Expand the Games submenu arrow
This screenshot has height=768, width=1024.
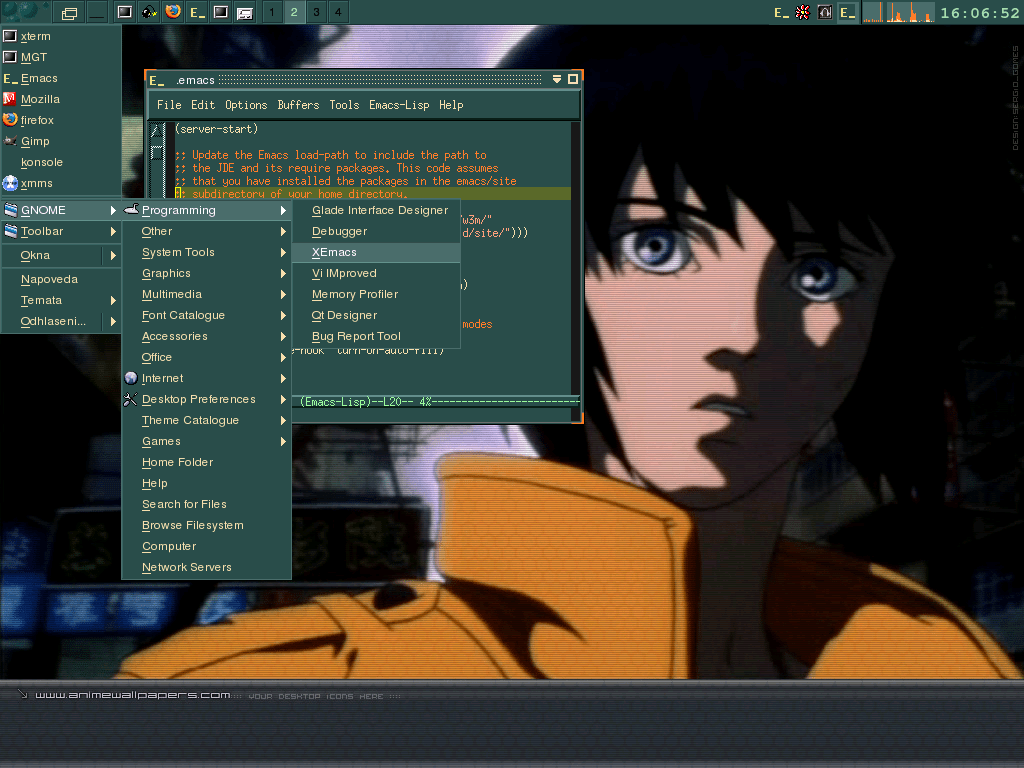283,441
